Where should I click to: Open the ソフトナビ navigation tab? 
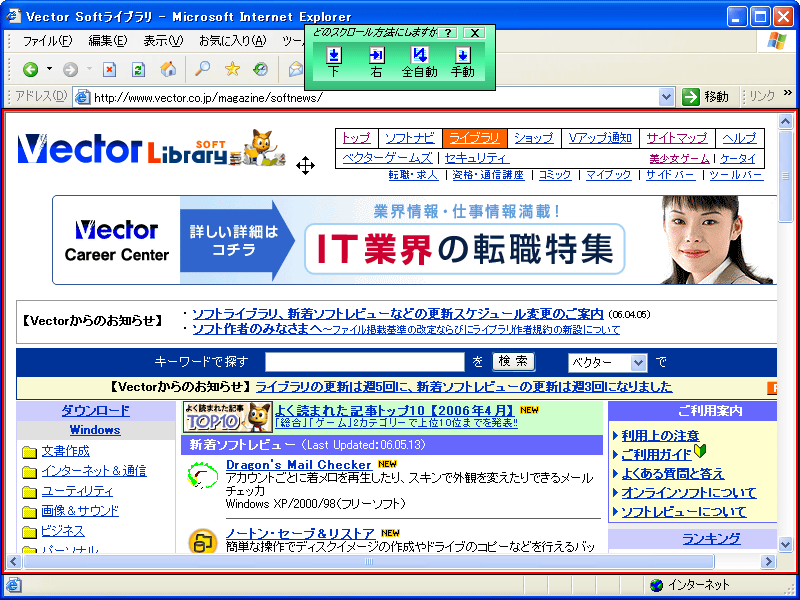(x=410, y=138)
